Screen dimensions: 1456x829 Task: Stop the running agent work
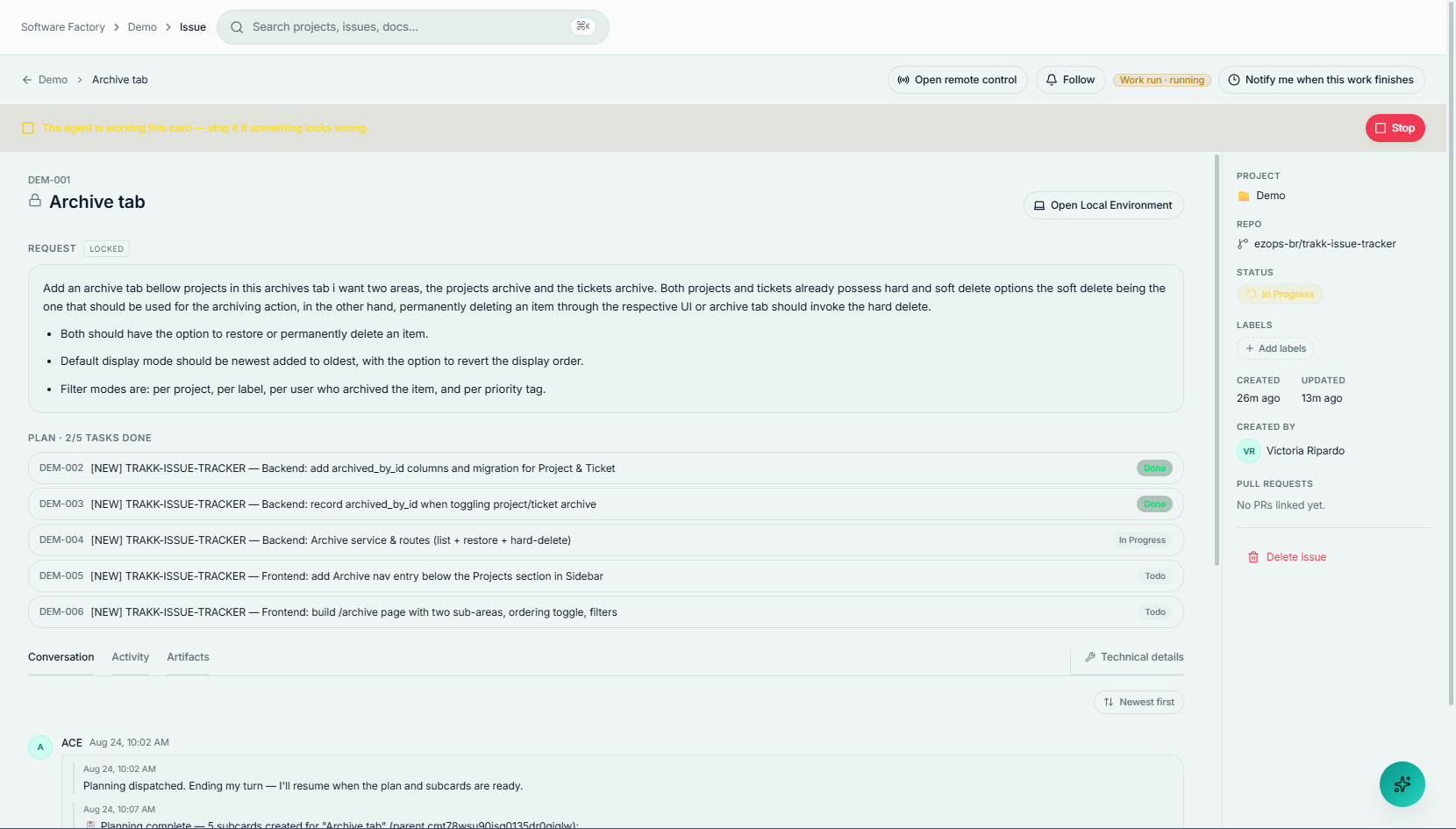tap(1395, 128)
